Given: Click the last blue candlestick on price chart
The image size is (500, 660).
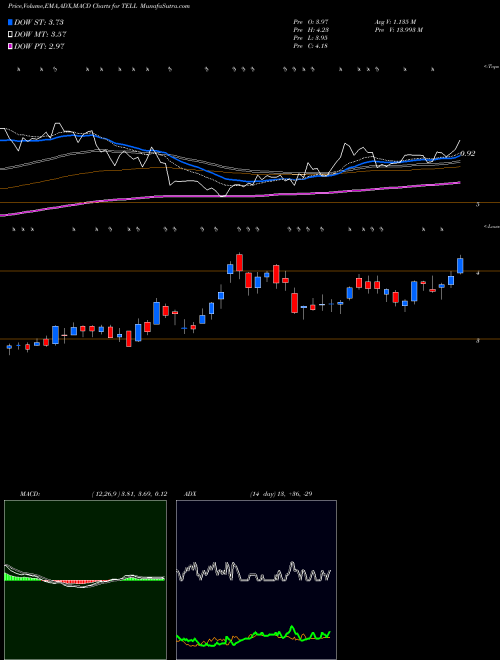Looking at the screenshot, I should point(460,266).
